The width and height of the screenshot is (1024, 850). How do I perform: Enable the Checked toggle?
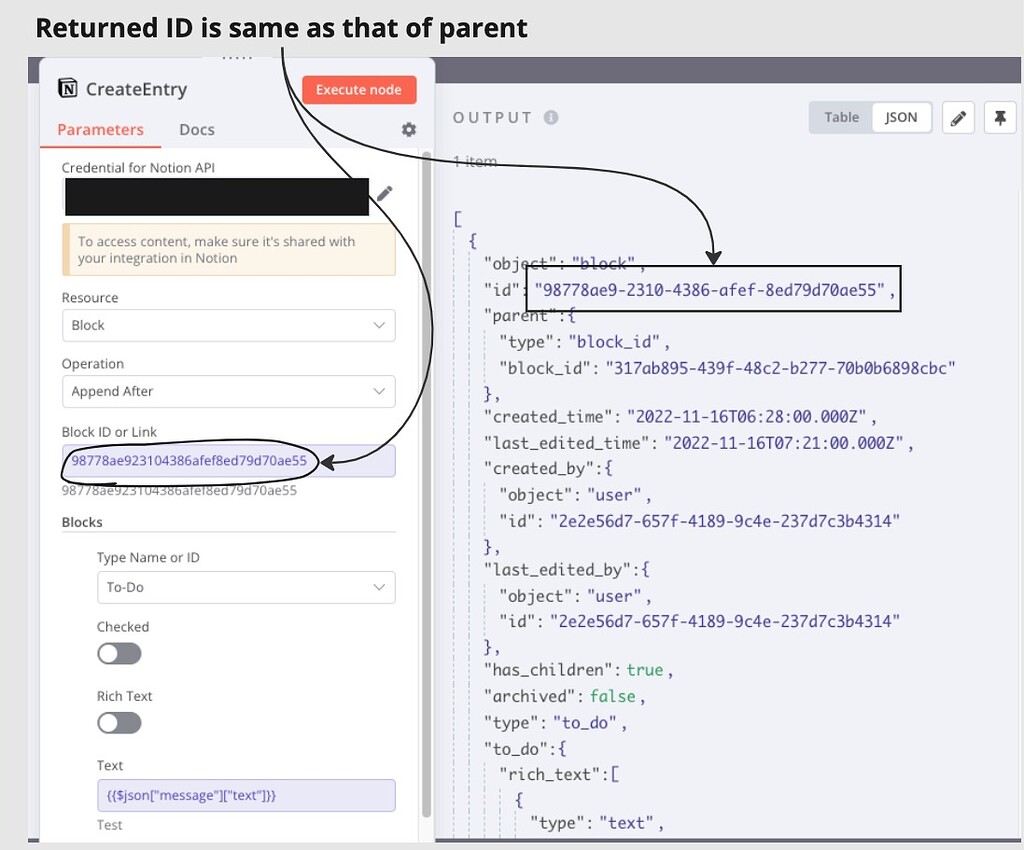click(x=119, y=653)
